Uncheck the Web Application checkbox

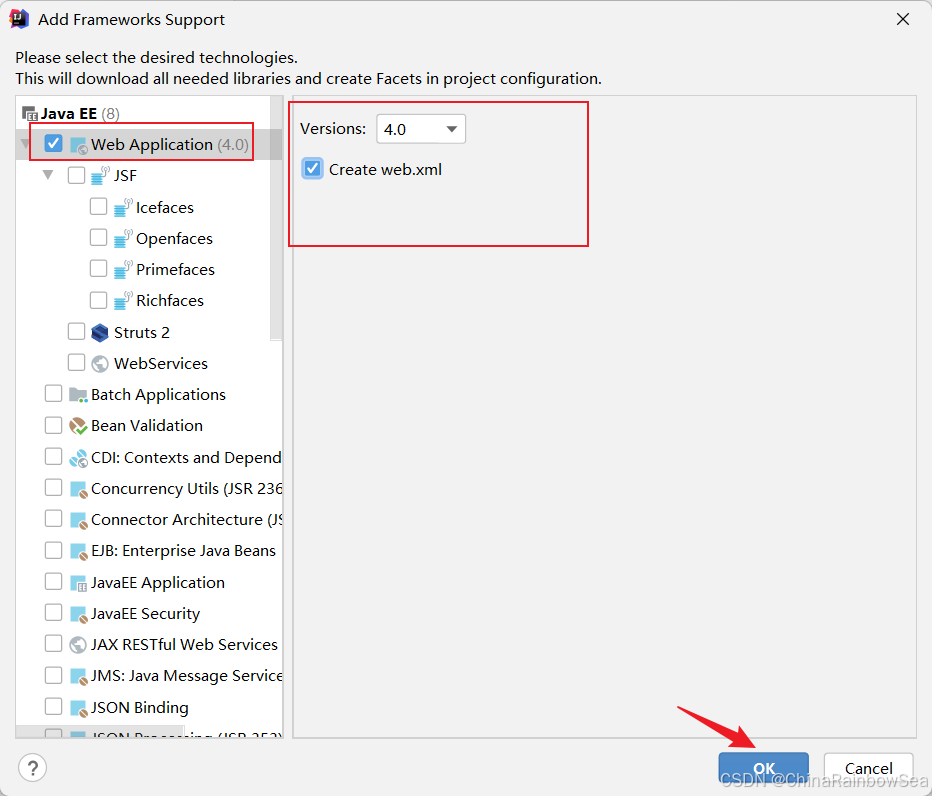coord(54,144)
